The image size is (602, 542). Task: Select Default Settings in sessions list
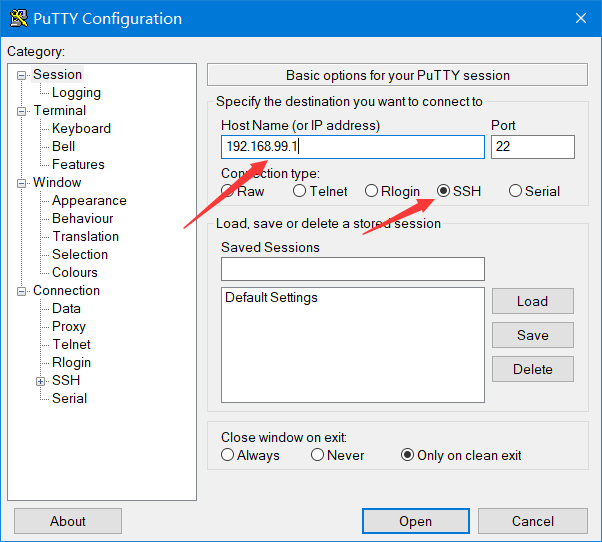point(271,297)
